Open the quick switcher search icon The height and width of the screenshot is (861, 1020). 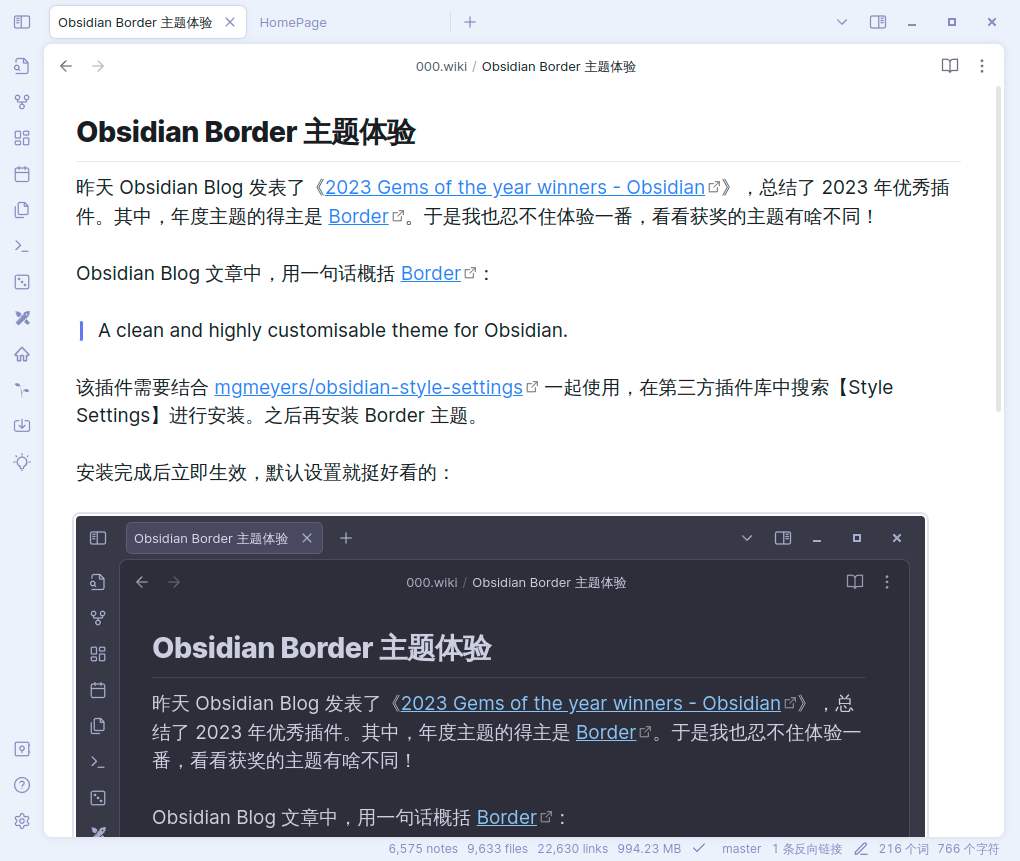21,66
